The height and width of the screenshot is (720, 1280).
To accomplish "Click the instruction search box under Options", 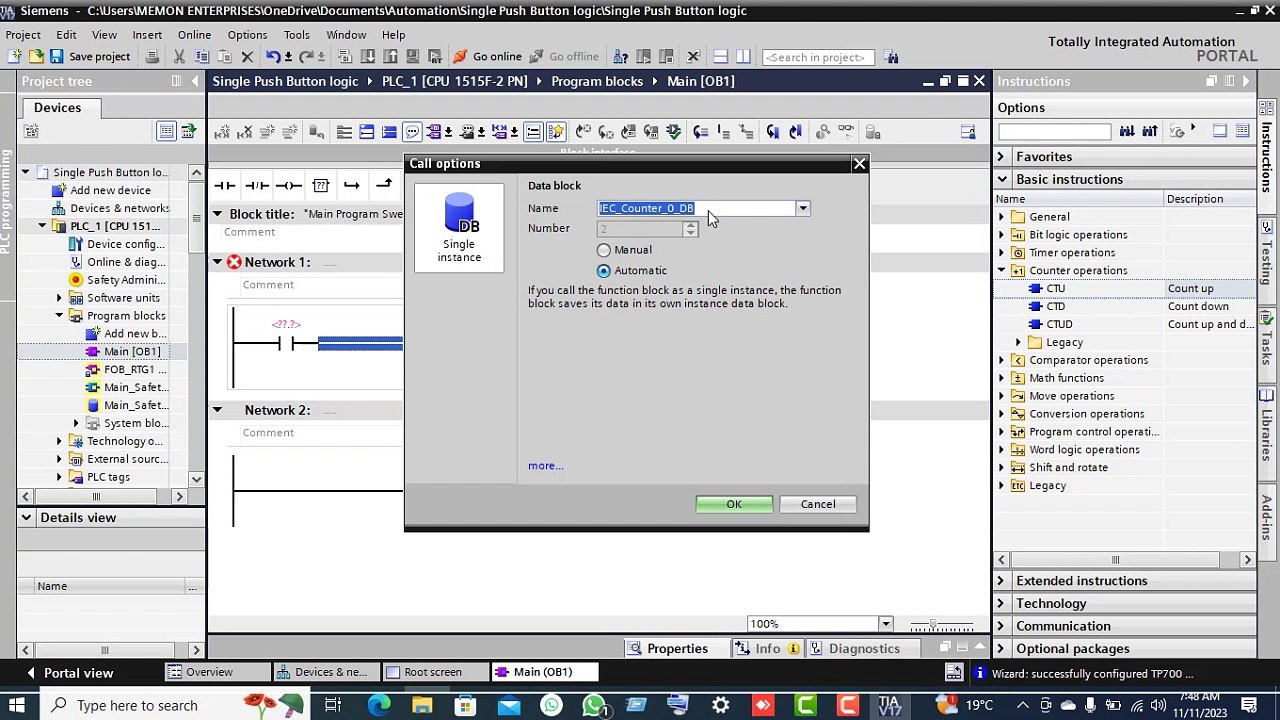I will [x=1054, y=131].
